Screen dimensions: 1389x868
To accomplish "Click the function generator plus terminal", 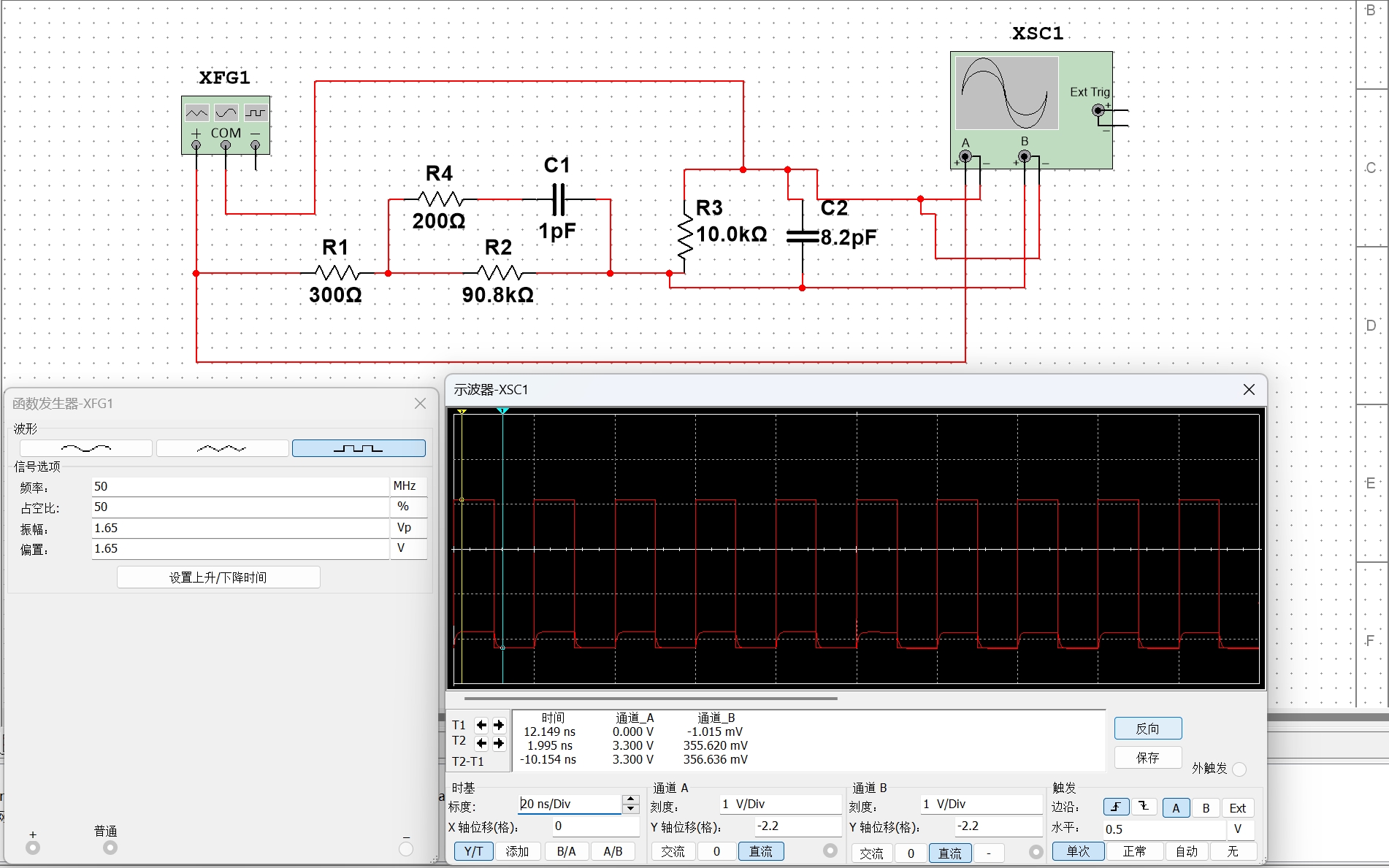I will (33, 848).
